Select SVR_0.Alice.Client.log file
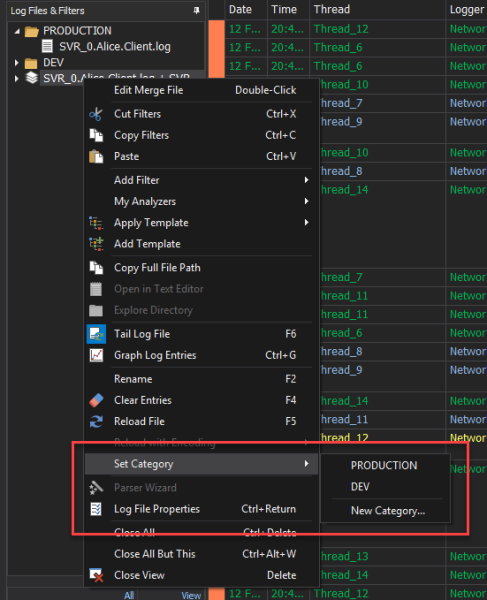The image size is (487, 600). tap(115, 47)
